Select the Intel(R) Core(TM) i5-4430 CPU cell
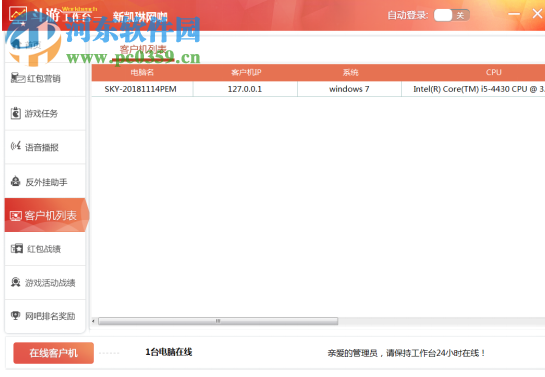Image resolution: width=545 pixels, height=377 pixels. tap(473, 89)
